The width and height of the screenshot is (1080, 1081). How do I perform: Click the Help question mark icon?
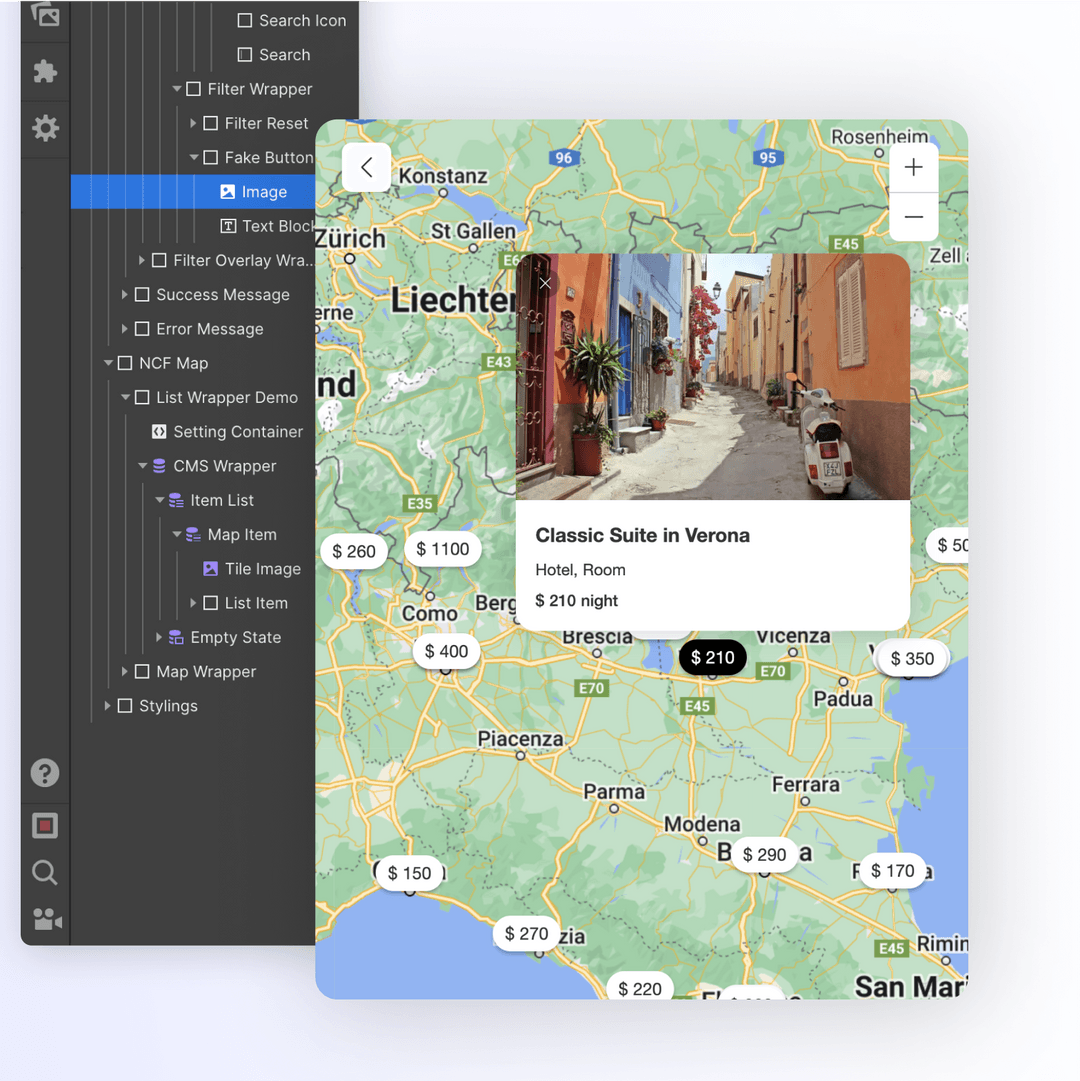[44, 773]
